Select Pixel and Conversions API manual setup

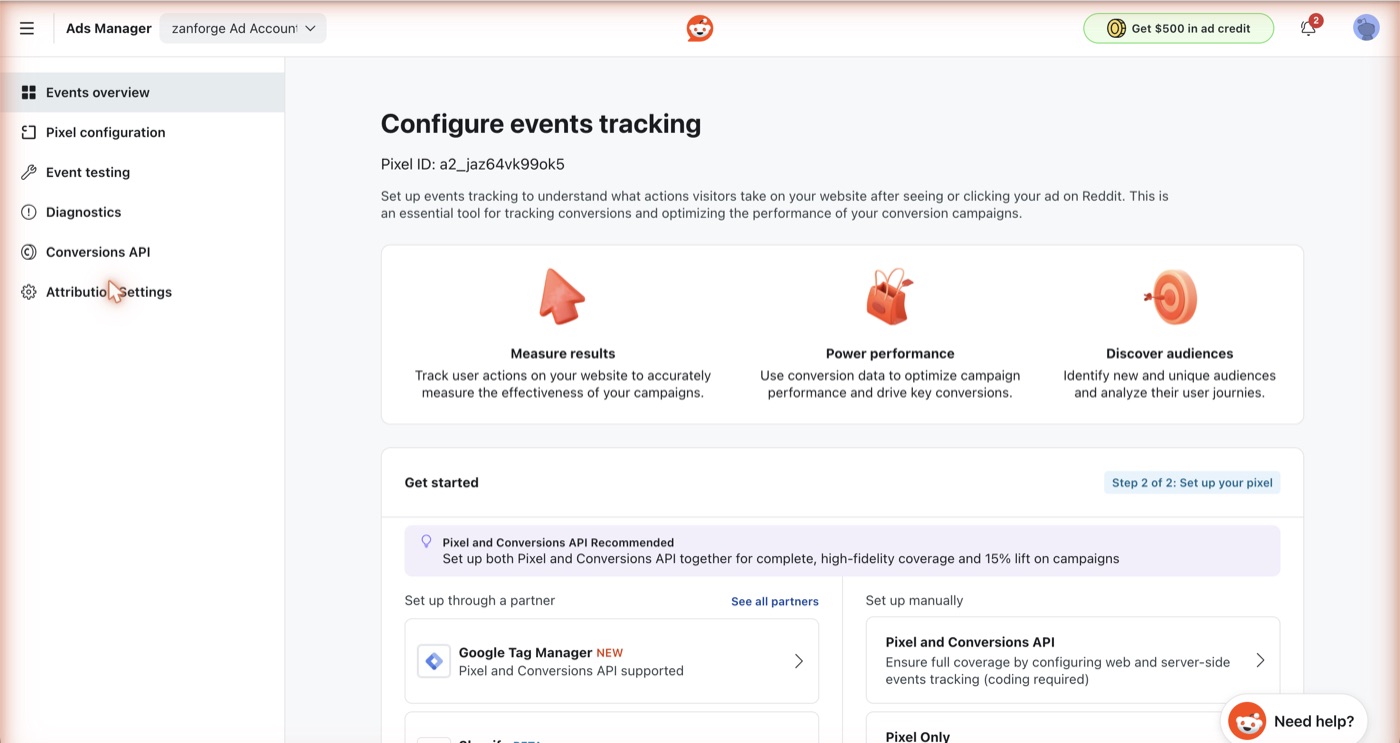click(1072, 660)
